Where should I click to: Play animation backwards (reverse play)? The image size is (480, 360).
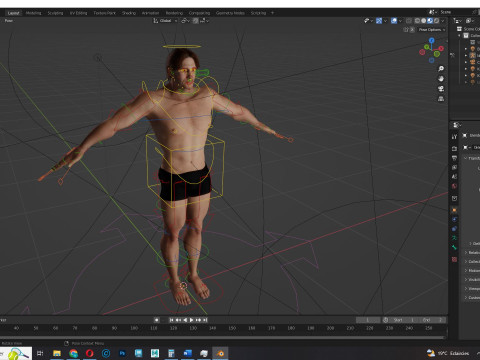(185, 320)
